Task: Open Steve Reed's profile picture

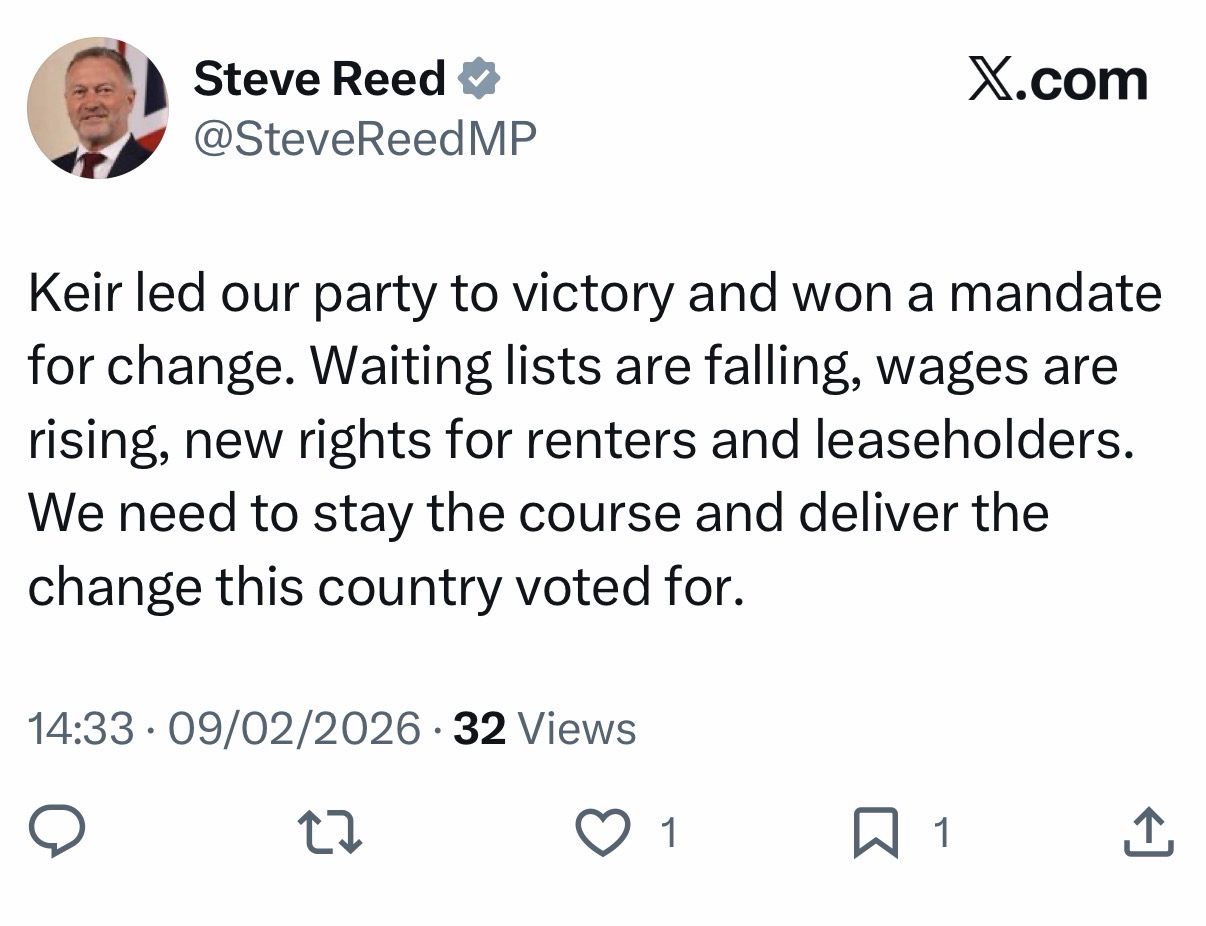Action: point(97,108)
